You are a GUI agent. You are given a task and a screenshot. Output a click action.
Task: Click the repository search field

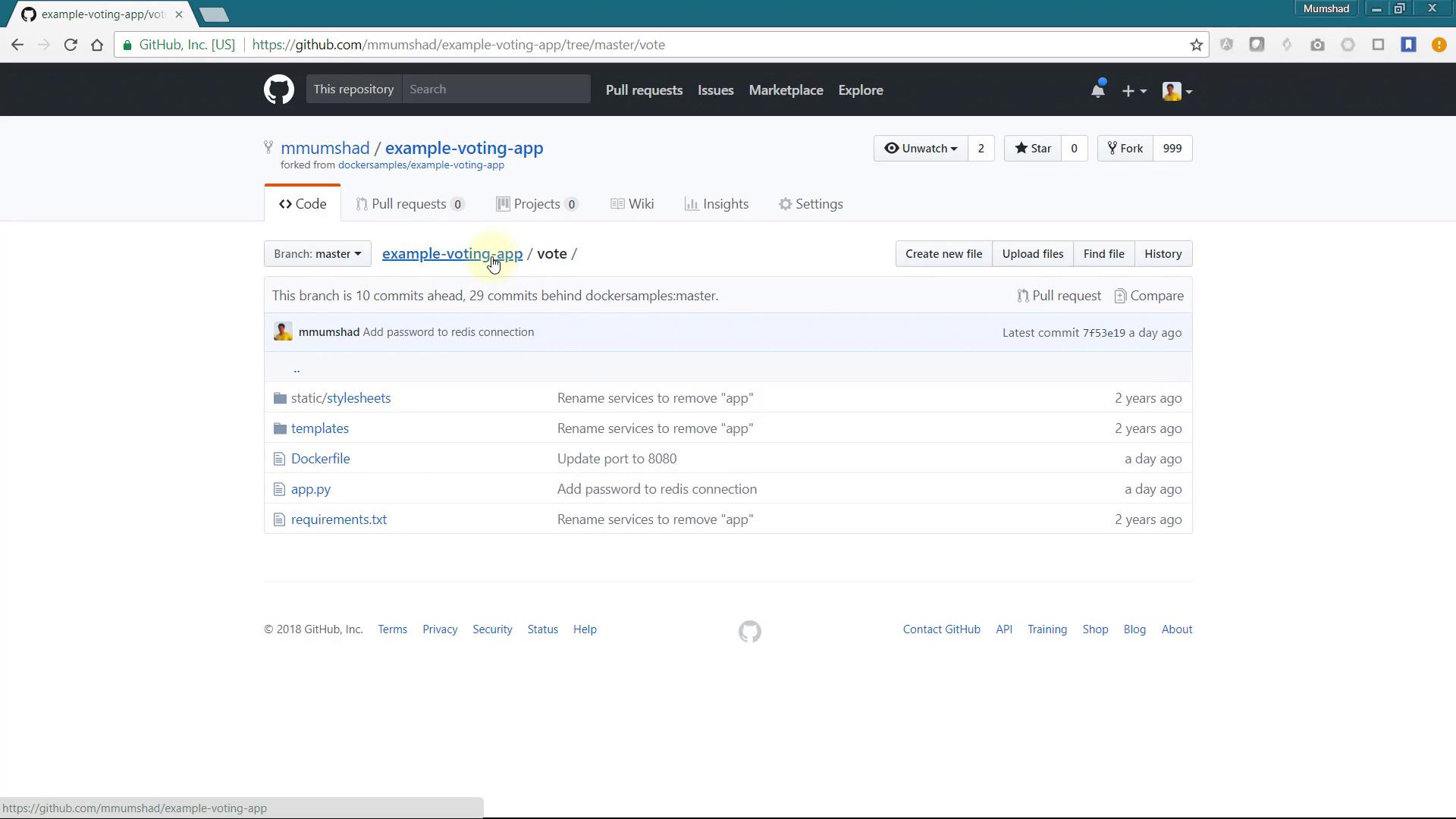coord(496,89)
